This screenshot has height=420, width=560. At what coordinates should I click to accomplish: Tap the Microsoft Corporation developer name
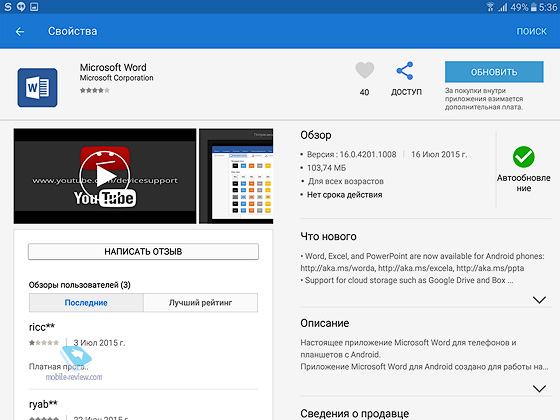click(x=116, y=78)
